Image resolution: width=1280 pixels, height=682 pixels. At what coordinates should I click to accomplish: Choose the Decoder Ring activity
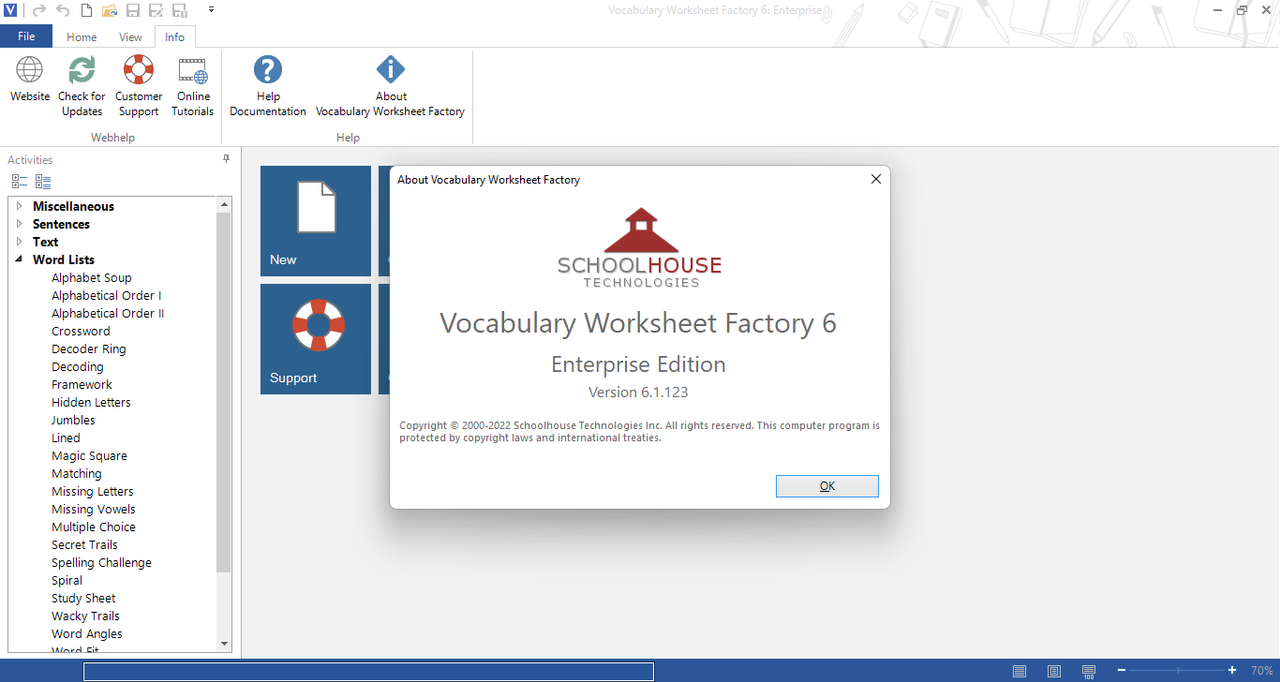click(89, 349)
